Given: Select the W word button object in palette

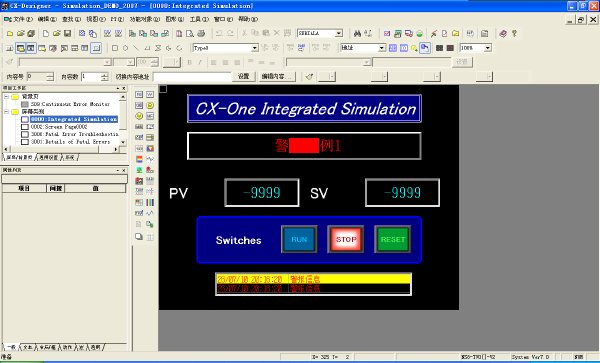Looking at the screenshot, I should [150, 94].
